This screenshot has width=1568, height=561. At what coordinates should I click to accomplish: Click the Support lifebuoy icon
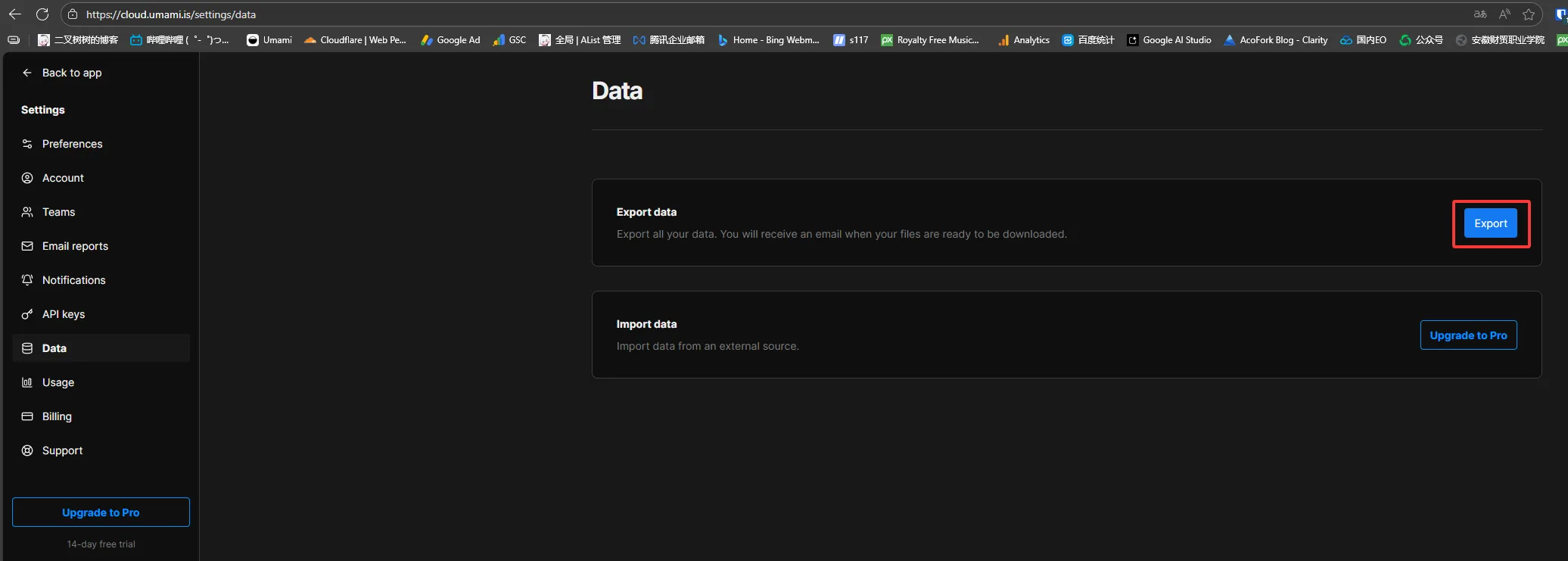click(x=27, y=450)
